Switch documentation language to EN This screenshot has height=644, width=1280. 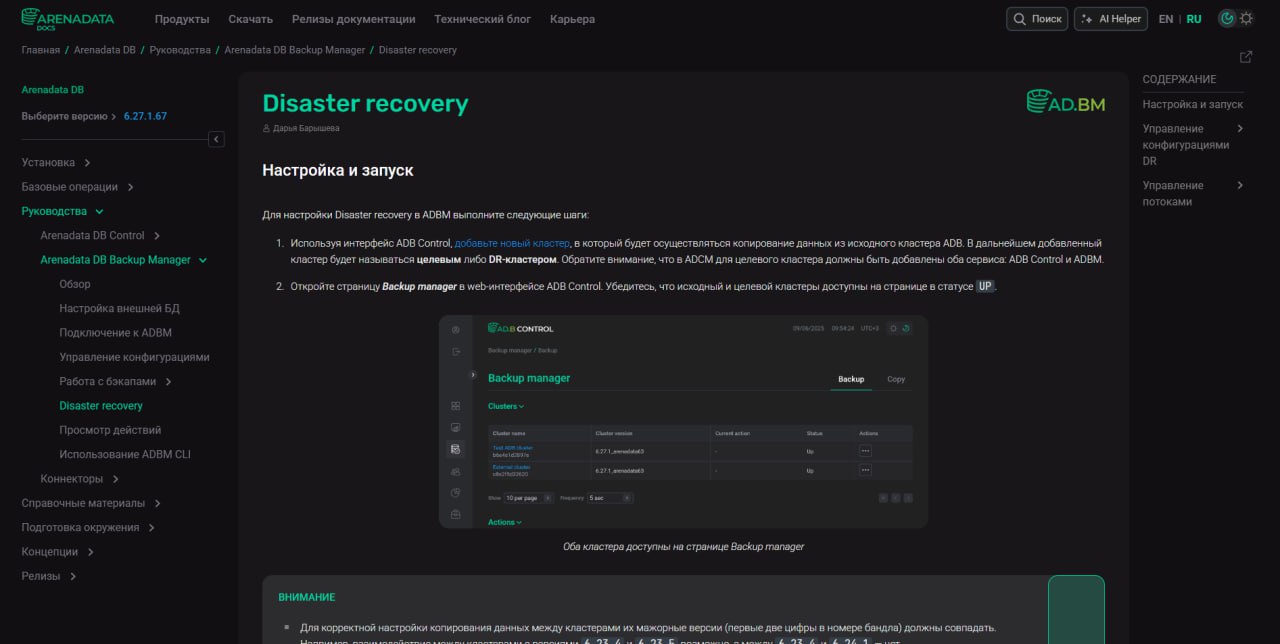1166,19
